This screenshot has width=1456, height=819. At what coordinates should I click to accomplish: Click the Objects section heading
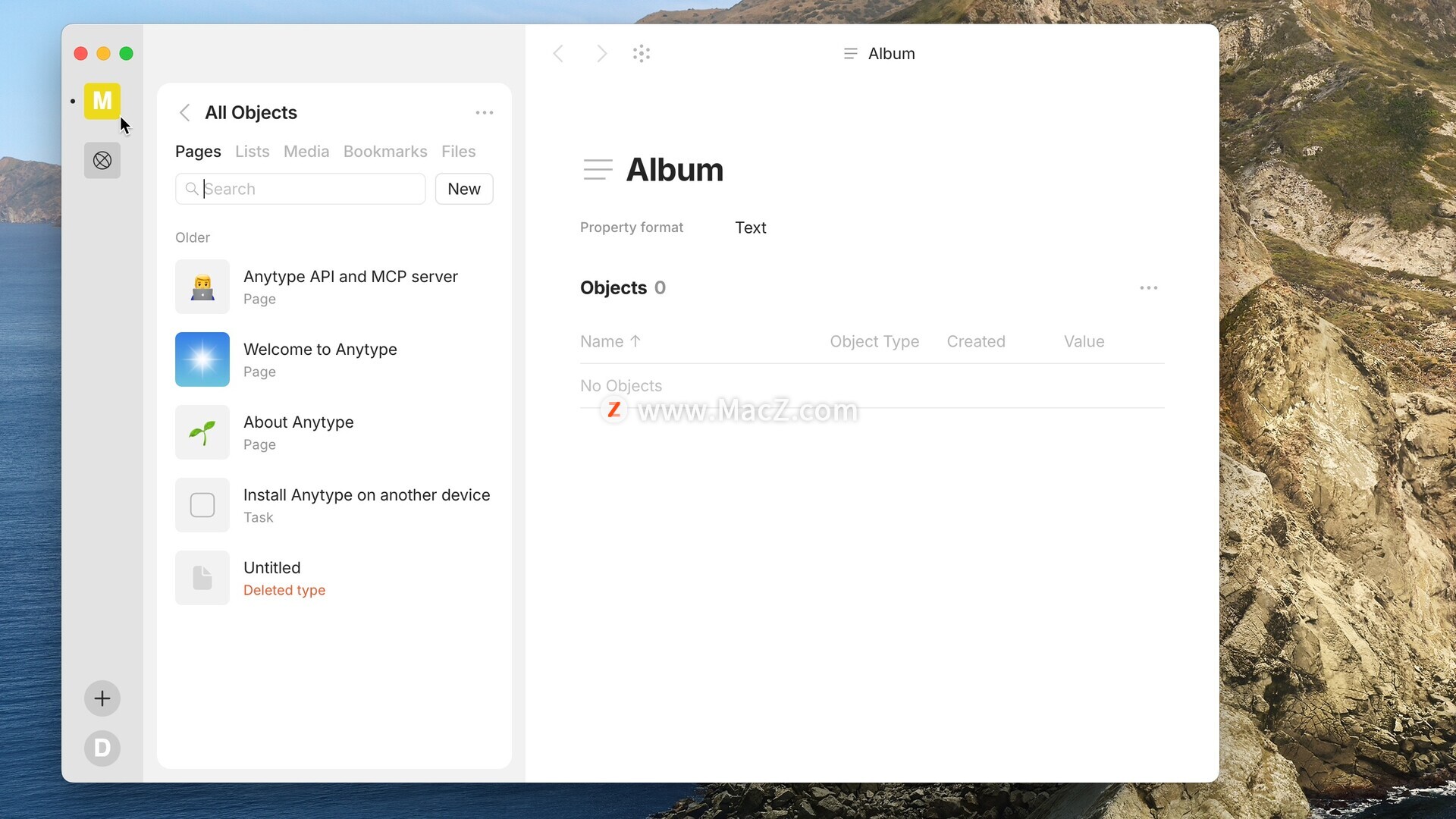coord(613,288)
